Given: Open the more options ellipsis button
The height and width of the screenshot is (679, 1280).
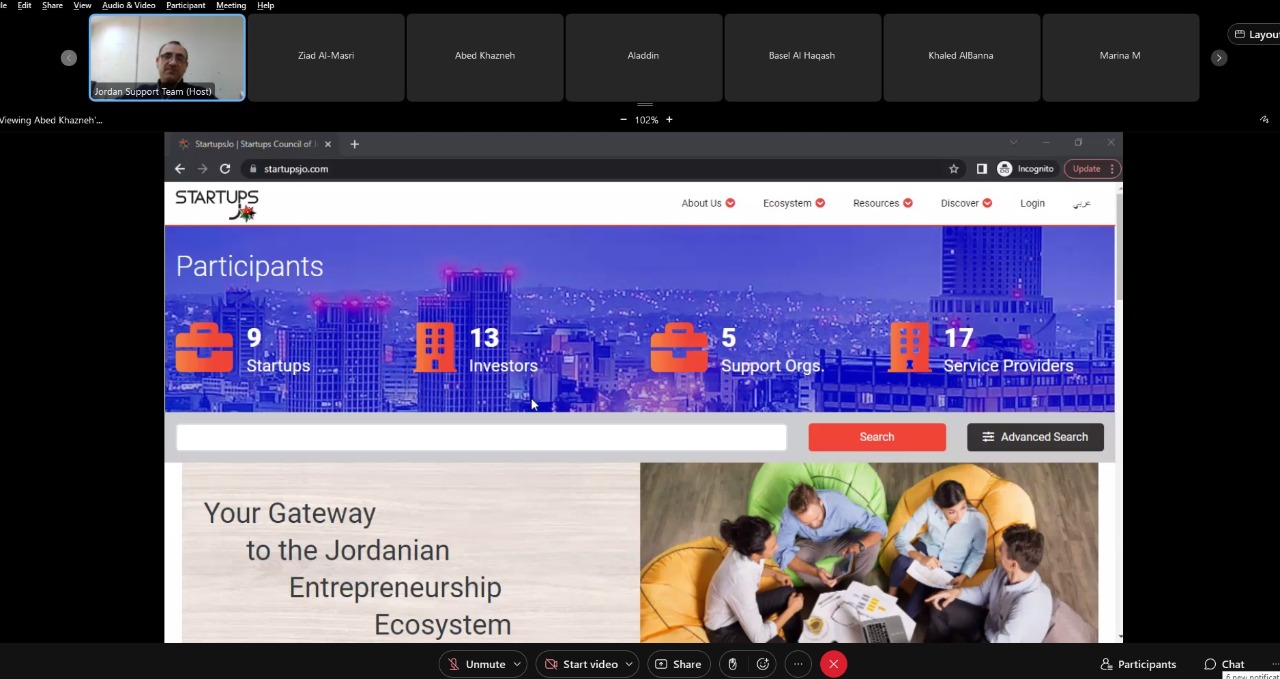Looking at the screenshot, I should point(798,664).
